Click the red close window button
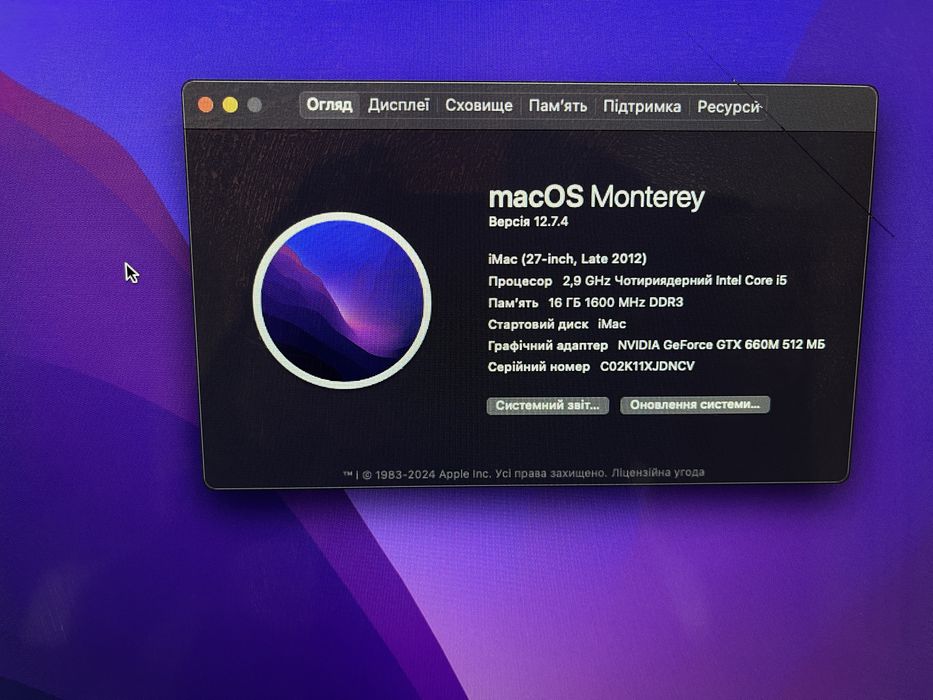Screen dimensions: 933x700 206,105
